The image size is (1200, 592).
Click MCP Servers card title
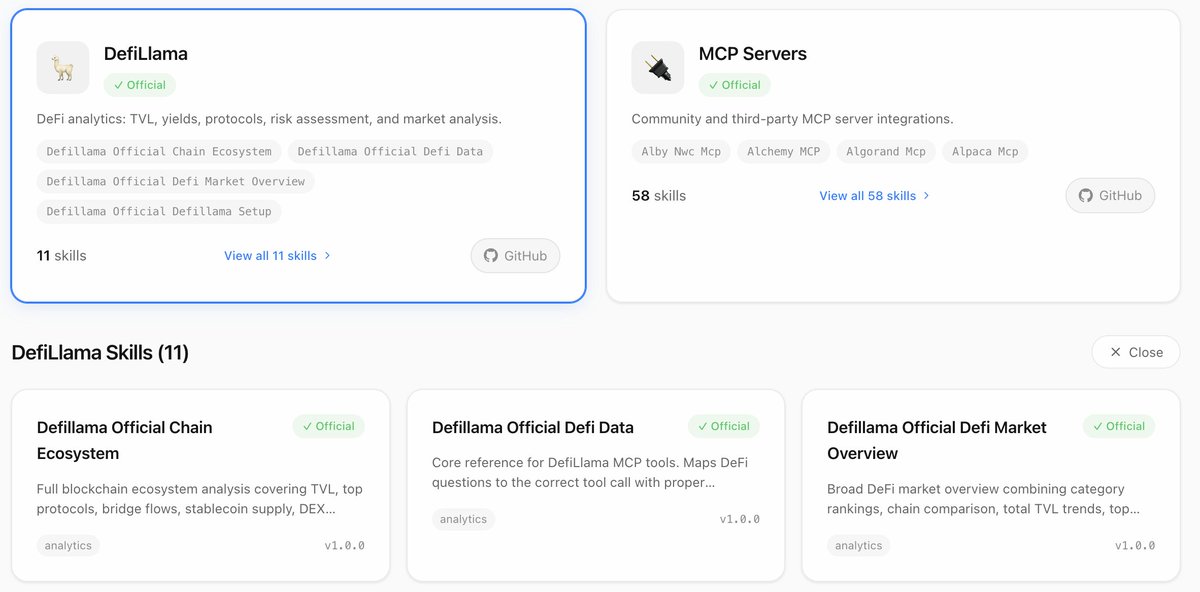tap(753, 54)
